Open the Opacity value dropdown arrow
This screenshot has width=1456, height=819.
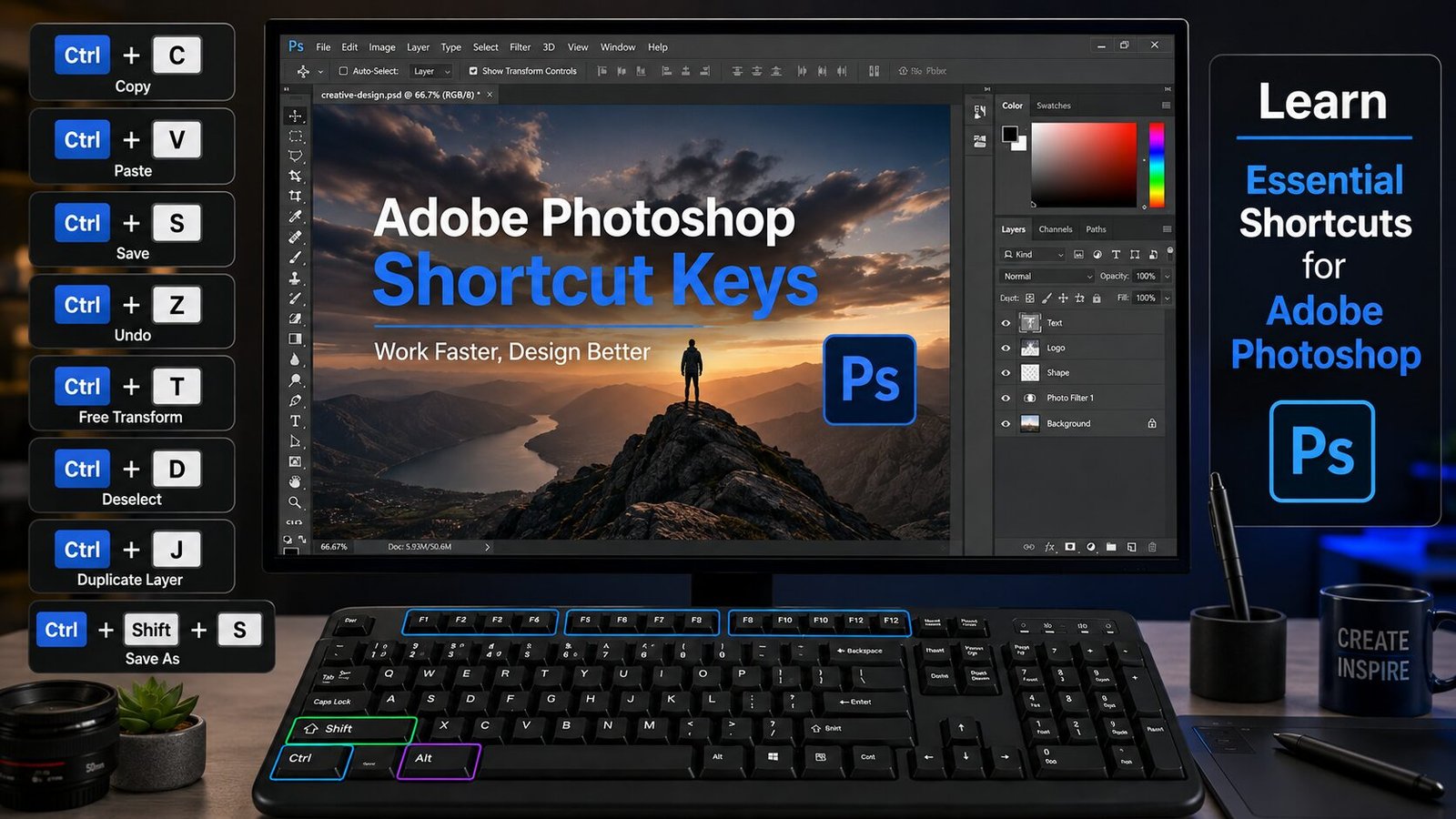tap(1168, 277)
